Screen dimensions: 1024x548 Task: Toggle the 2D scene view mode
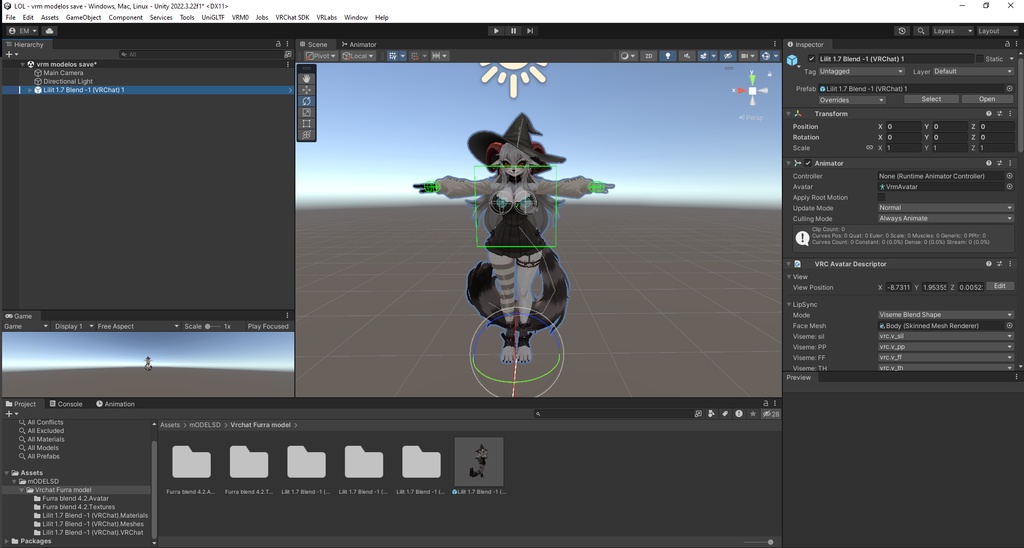point(648,56)
